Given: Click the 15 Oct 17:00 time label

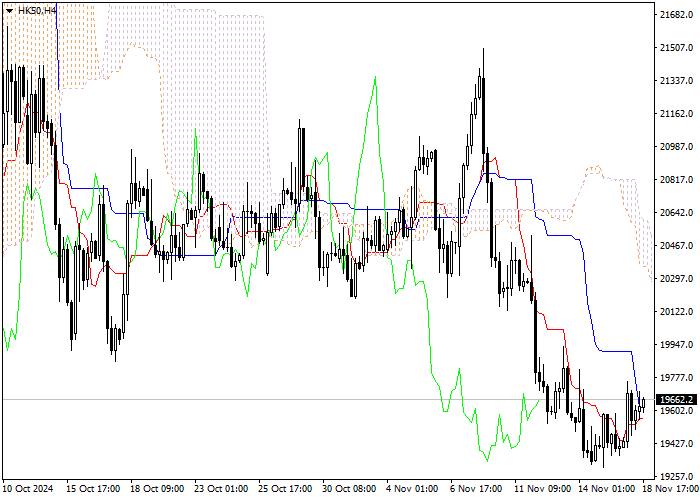Looking at the screenshot, I should coord(93,489).
